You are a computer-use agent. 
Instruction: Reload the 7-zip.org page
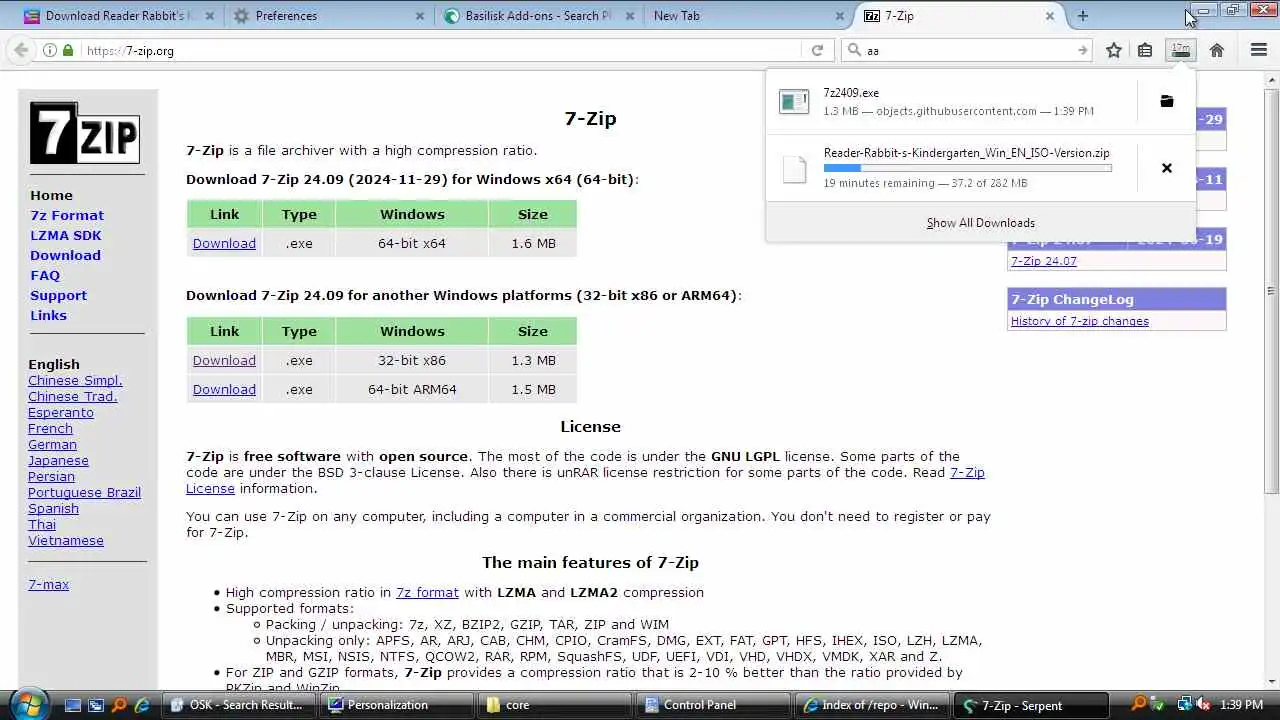(x=817, y=50)
